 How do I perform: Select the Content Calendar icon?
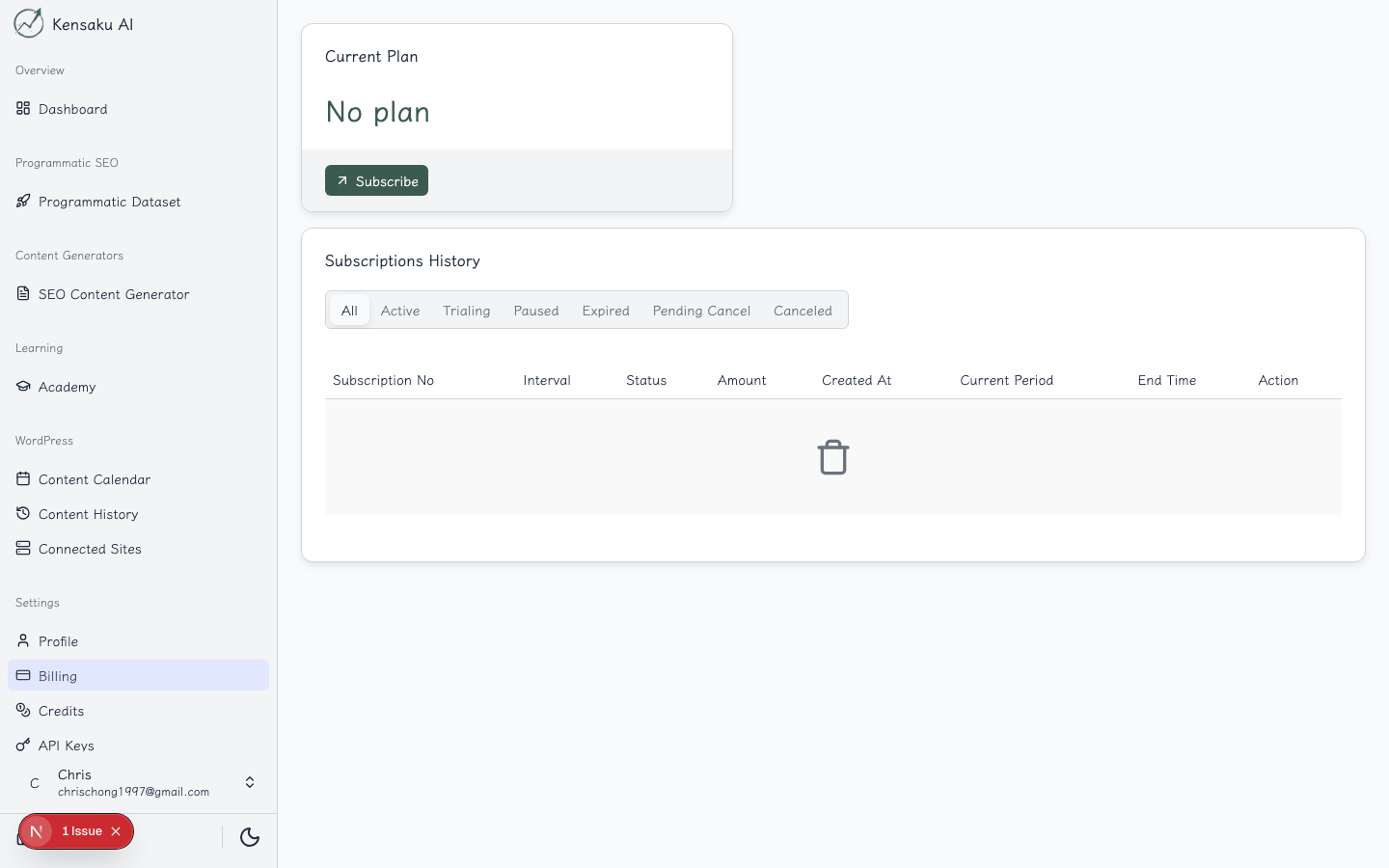(x=23, y=478)
